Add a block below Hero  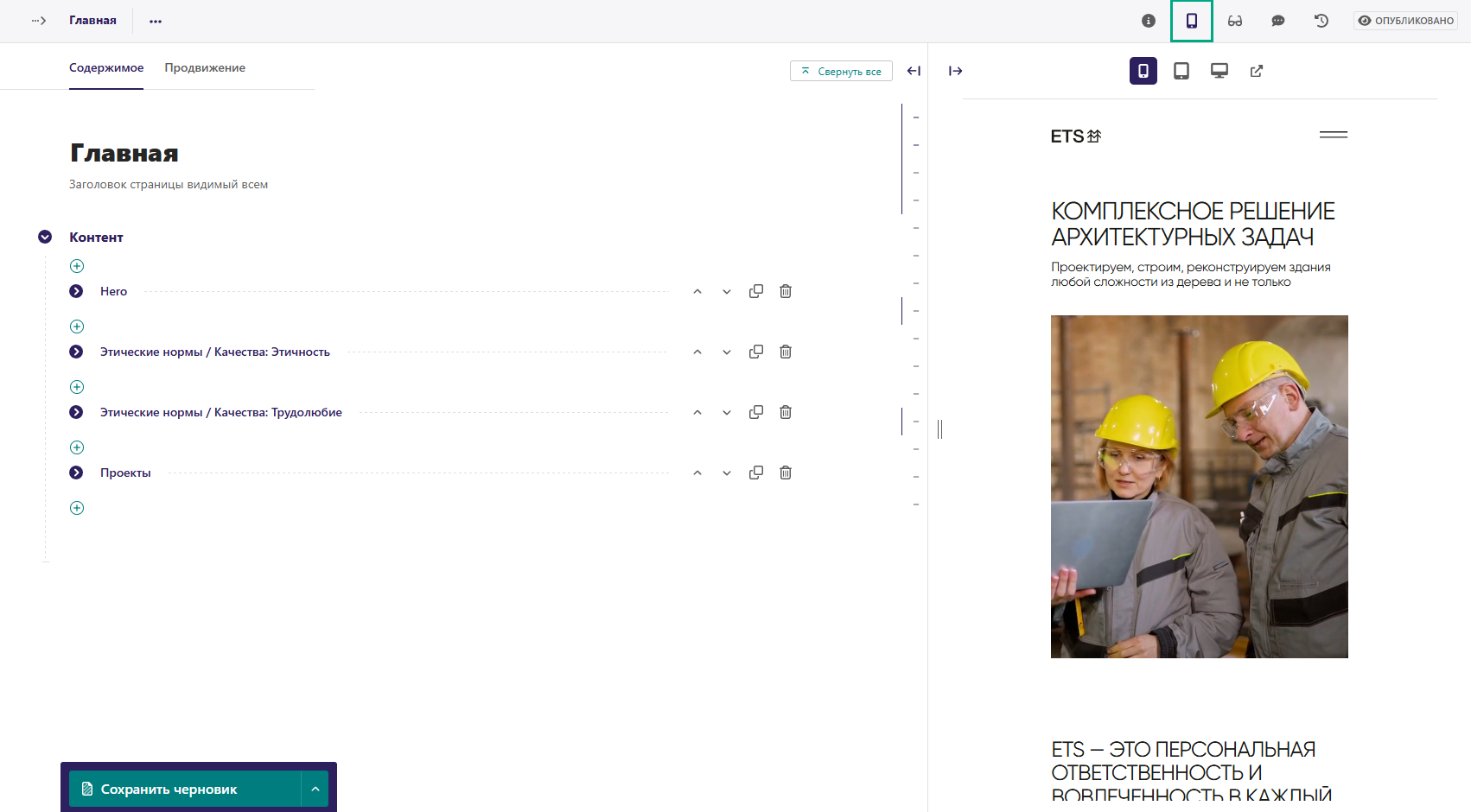[x=77, y=327]
